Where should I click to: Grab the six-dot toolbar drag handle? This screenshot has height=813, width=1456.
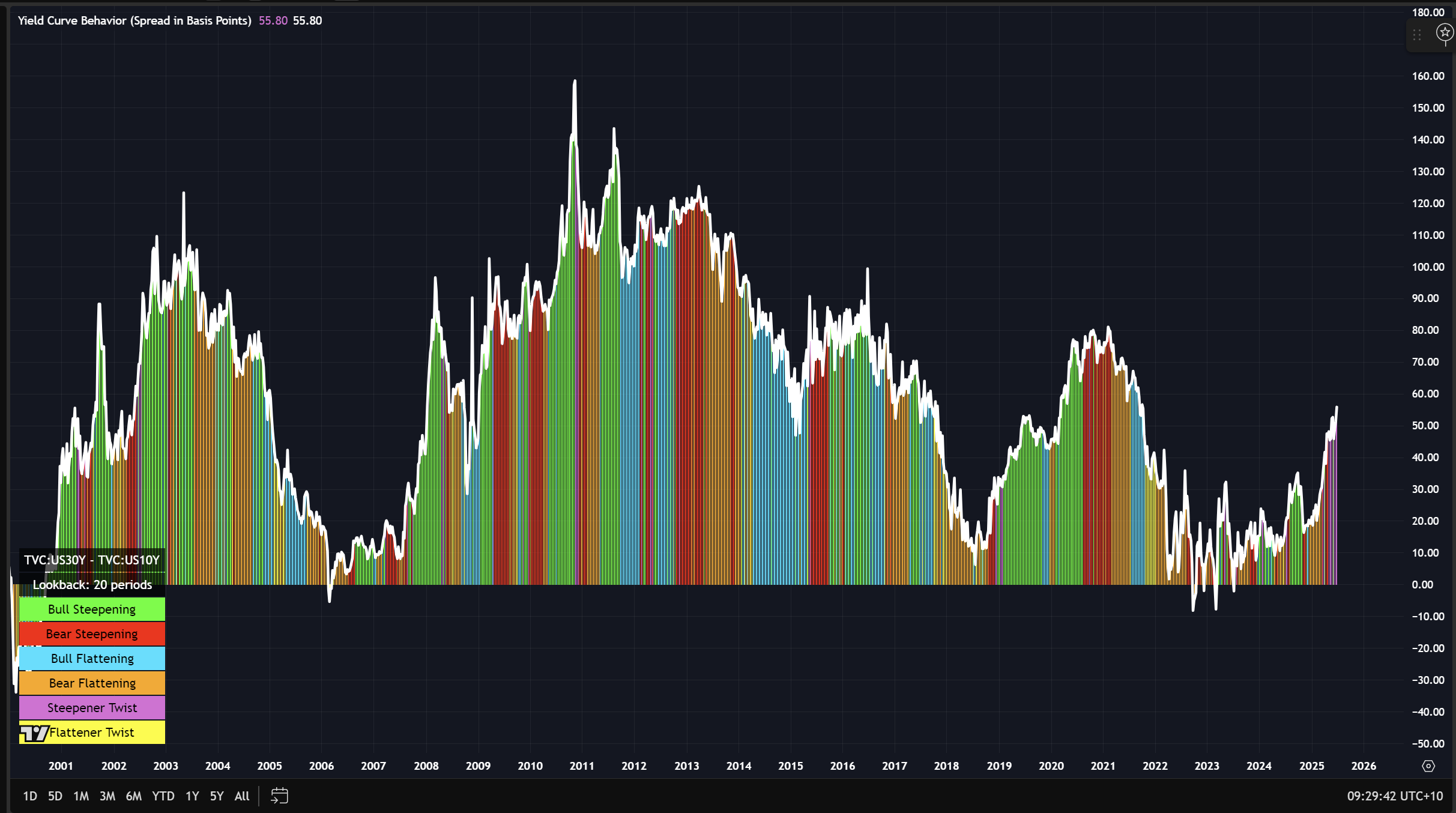tap(1417, 35)
